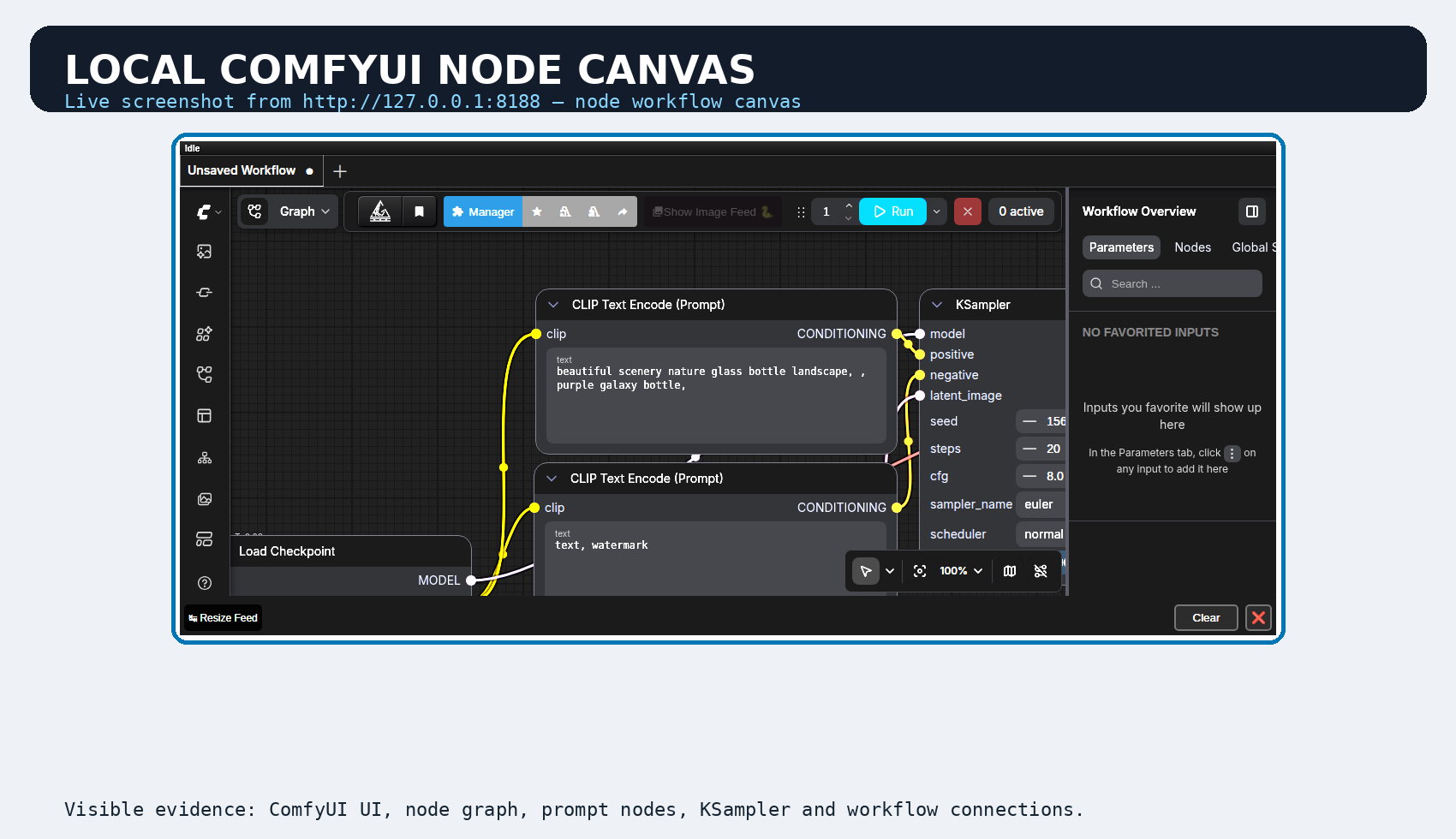Toggle the Workflow Overview side panel icon
1456x839 pixels.
(x=1252, y=211)
